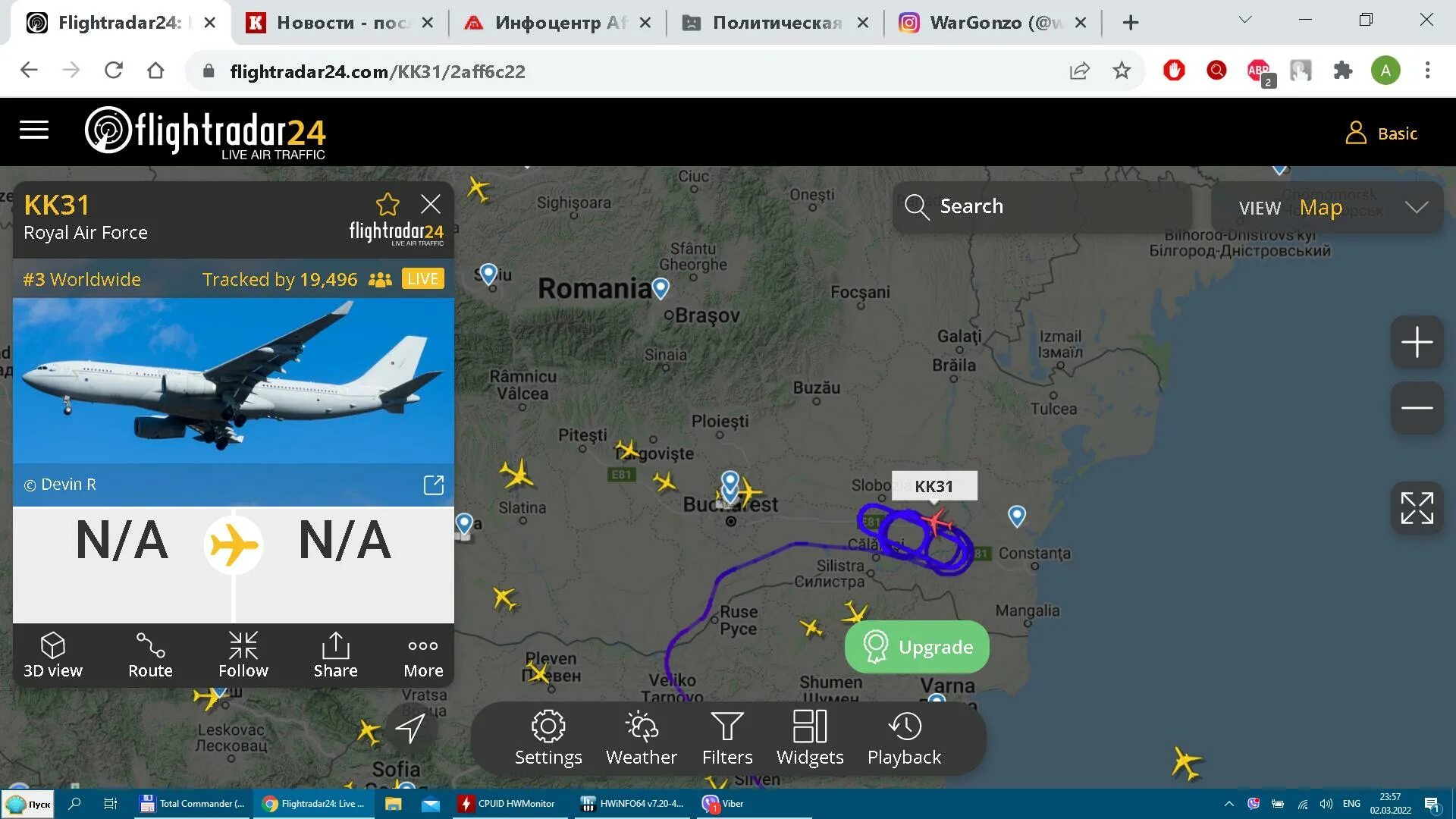Open the Weather layer options
The height and width of the screenshot is (819, 1456).
[x=641, y=738]
